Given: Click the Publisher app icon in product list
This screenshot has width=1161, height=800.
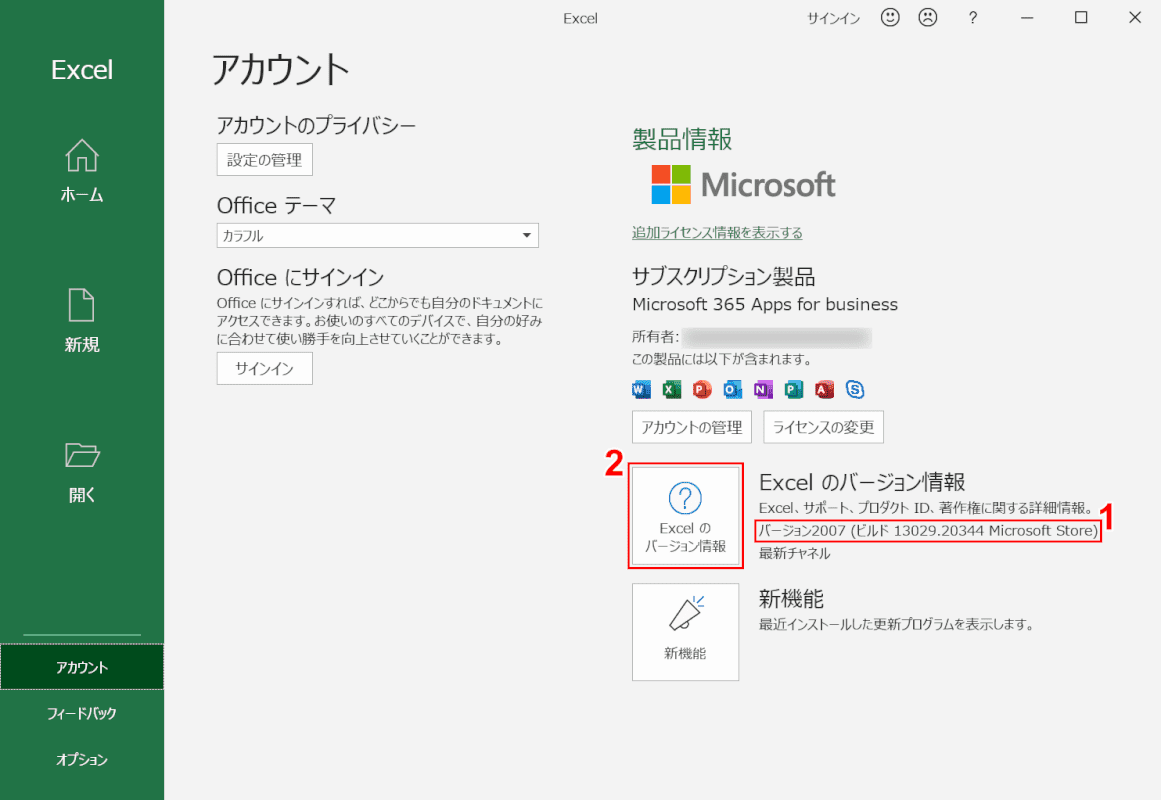Looking at the screenshot, I should (x=794, y=389).
